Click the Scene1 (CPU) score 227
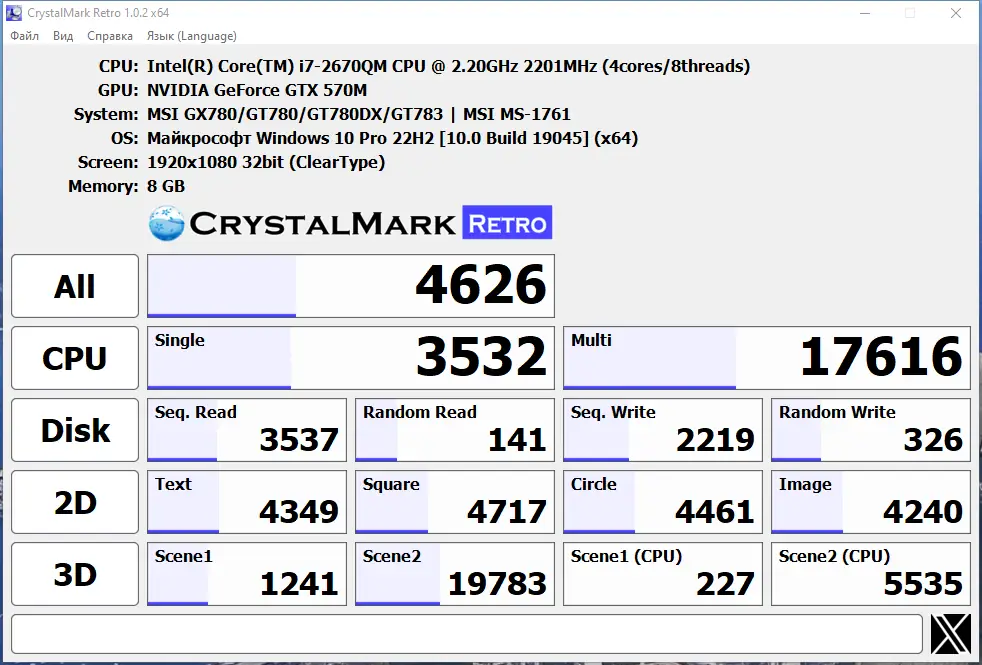 663,574
